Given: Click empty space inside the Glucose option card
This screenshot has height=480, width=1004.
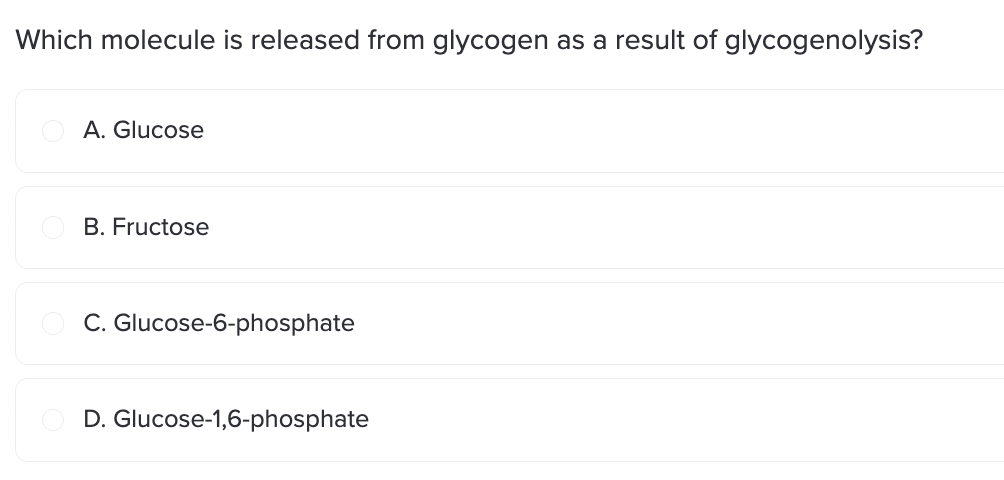Looking at the screenshot, I should [600, 131].
